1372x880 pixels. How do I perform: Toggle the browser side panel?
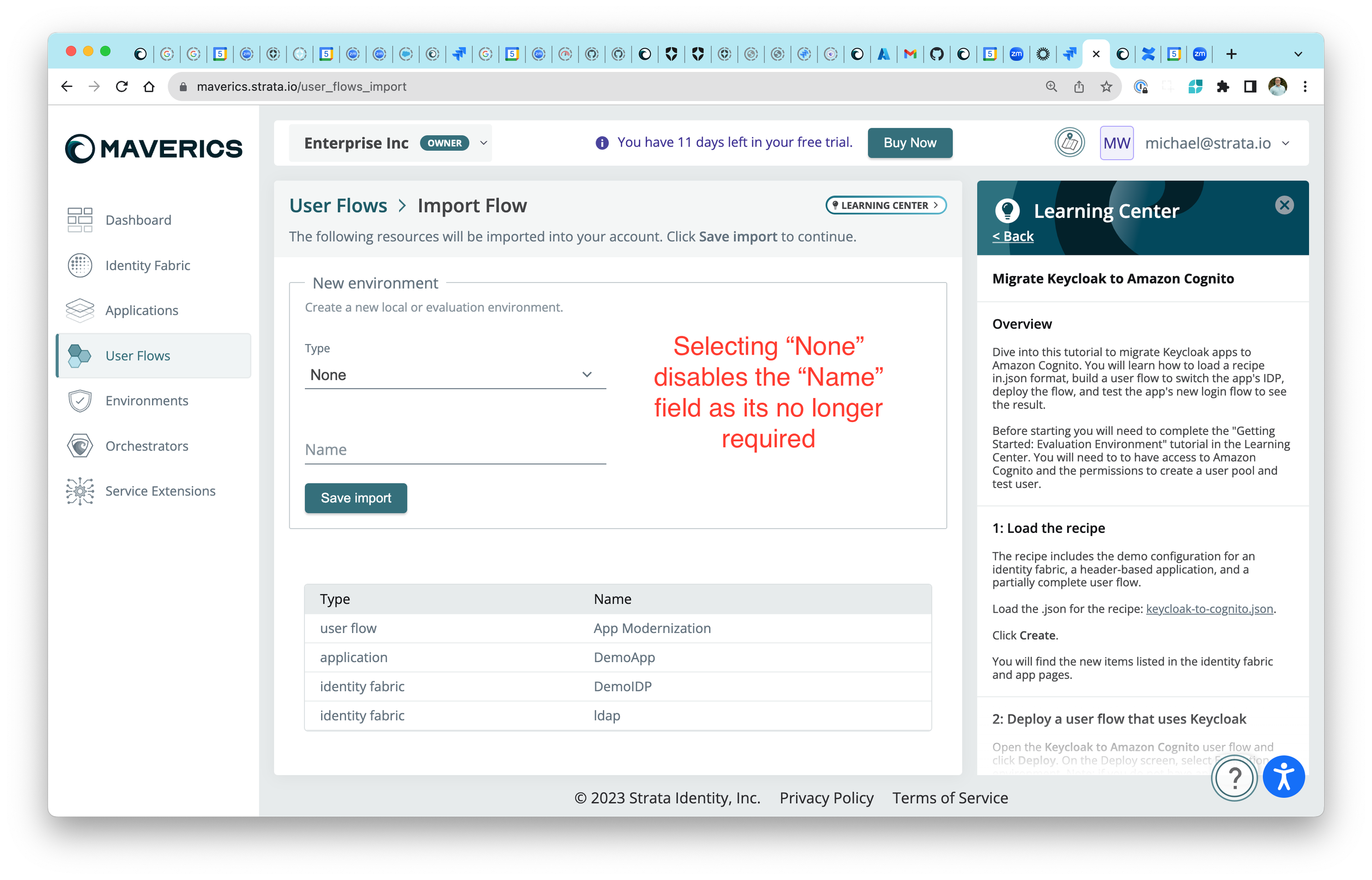pyautogui.click(x=1250, y=86)
